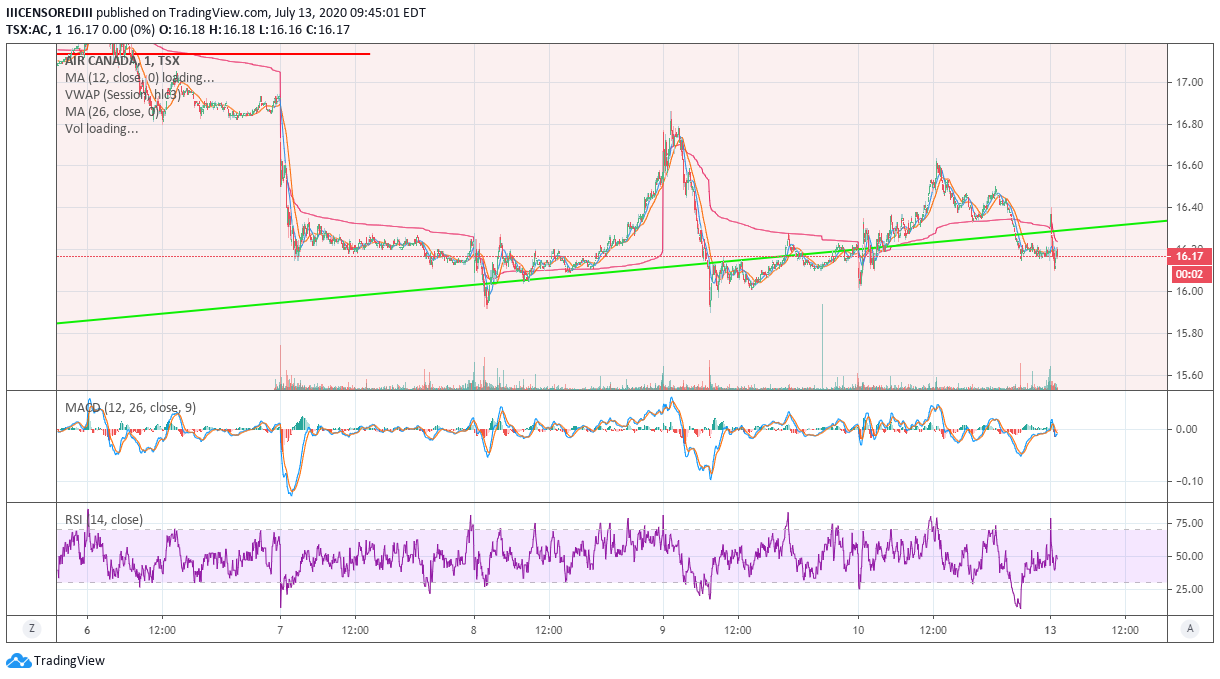Click the 16.00 price axis label
This screenshot has height=679, width=1220.
pyautogui.click(x=1190, y=292)
